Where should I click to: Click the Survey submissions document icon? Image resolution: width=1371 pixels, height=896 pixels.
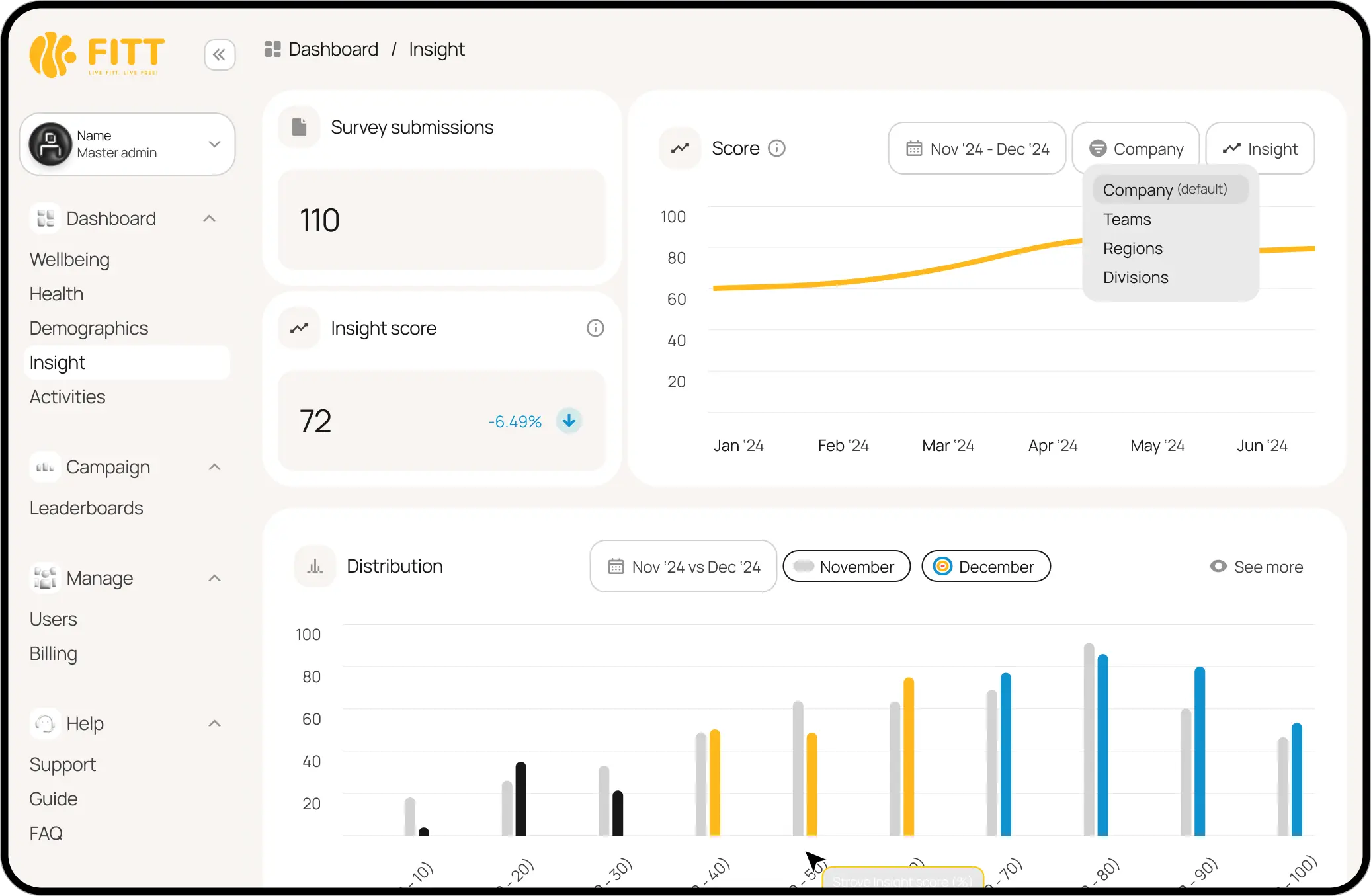[x=299, y=127]
